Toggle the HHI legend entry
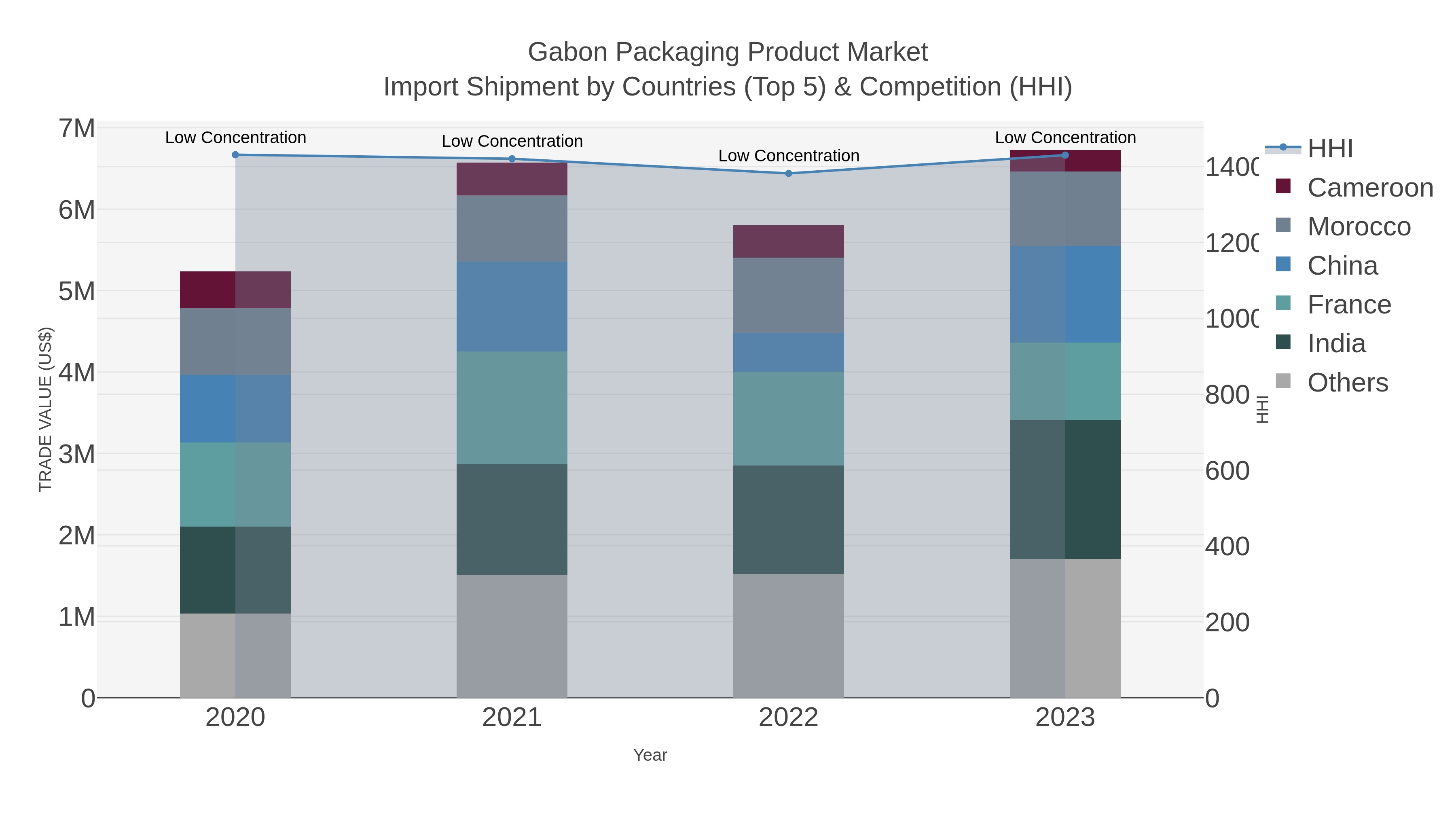1456x819 pixels. click(x=1309, y=149)
